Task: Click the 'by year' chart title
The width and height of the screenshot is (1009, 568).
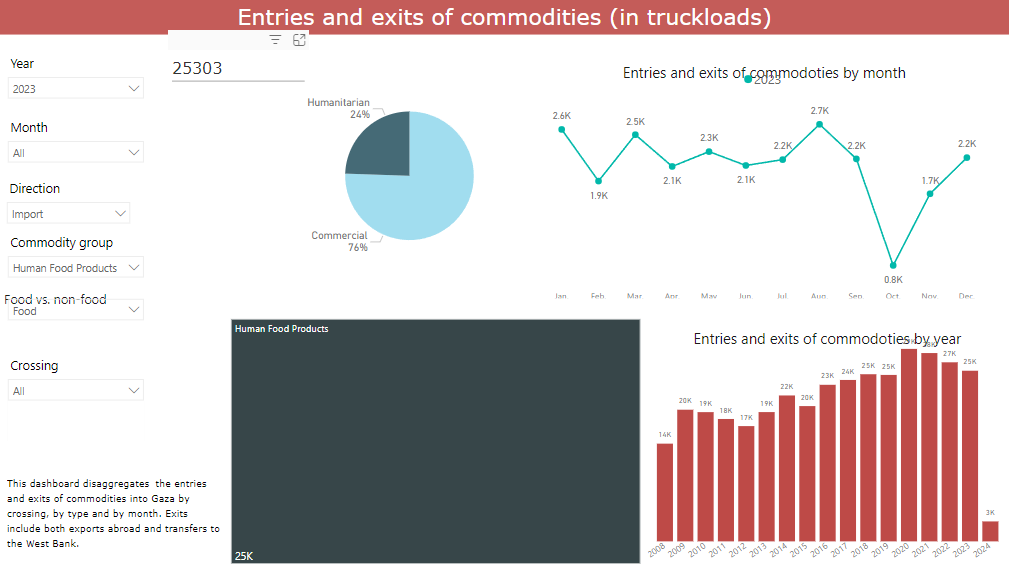Action: 827,339
